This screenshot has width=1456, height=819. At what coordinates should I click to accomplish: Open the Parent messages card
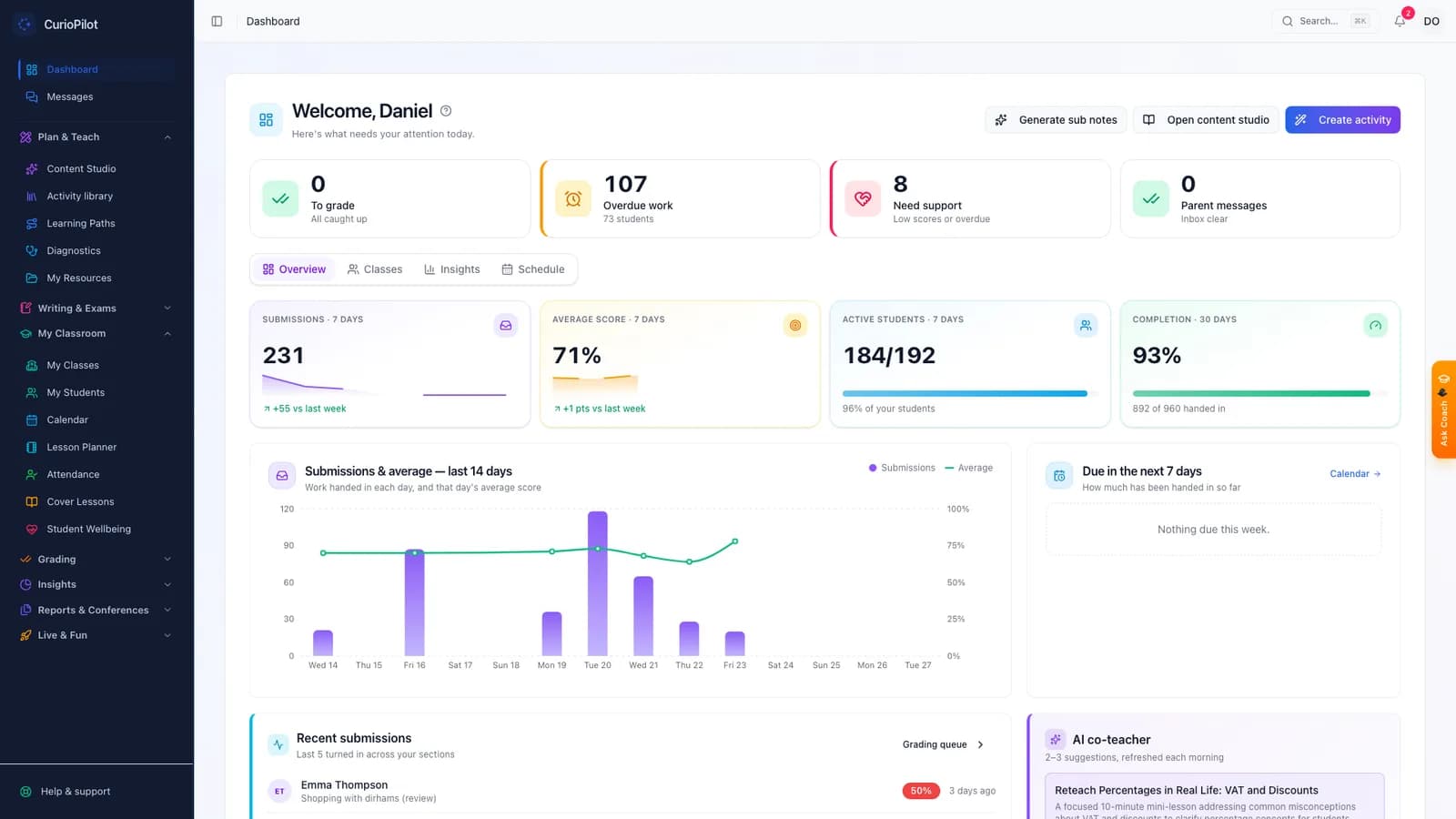pos(1260,199)
